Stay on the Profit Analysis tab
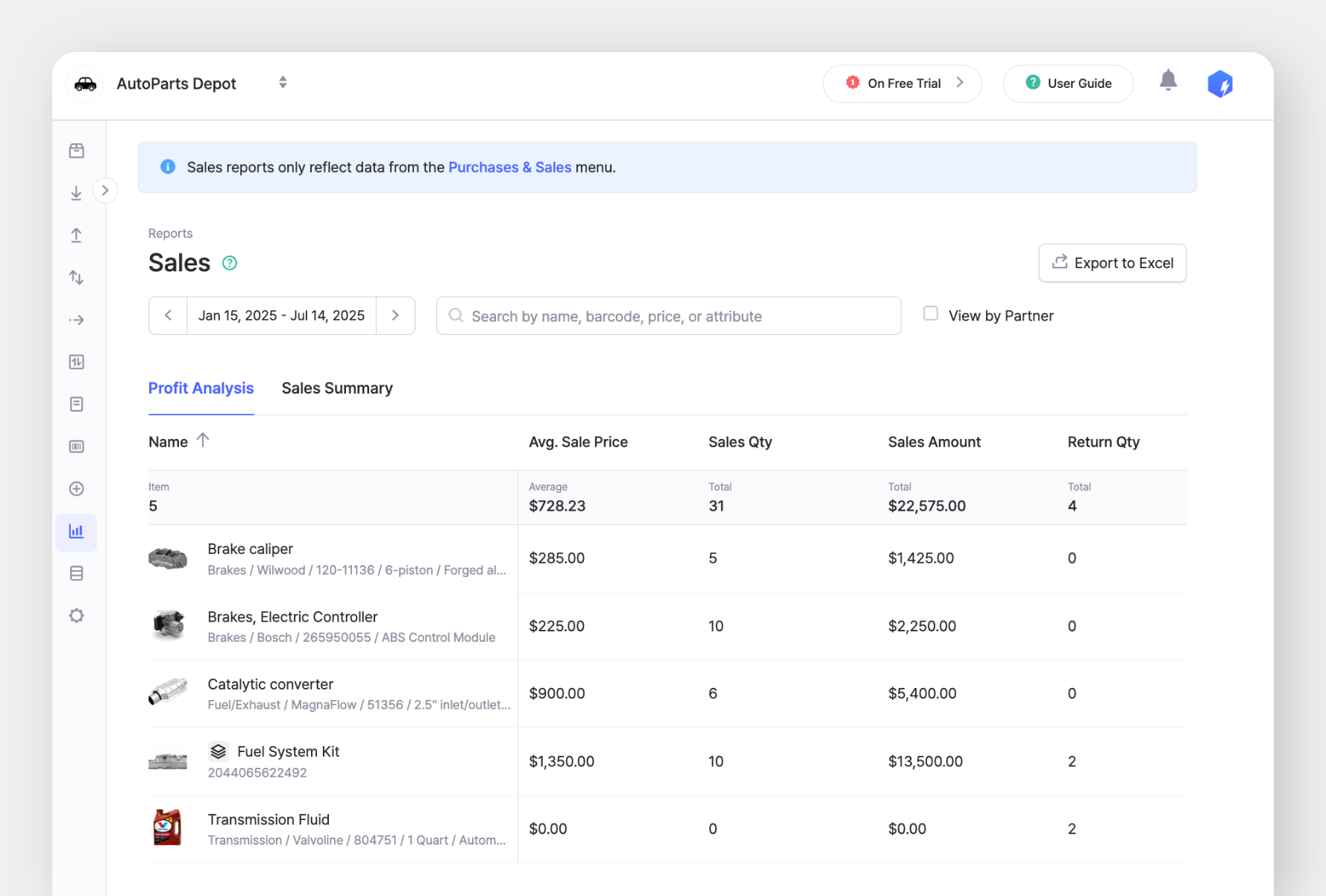Image resolution: width=1326 pixels, height=896 pixels. coord(201,388)
